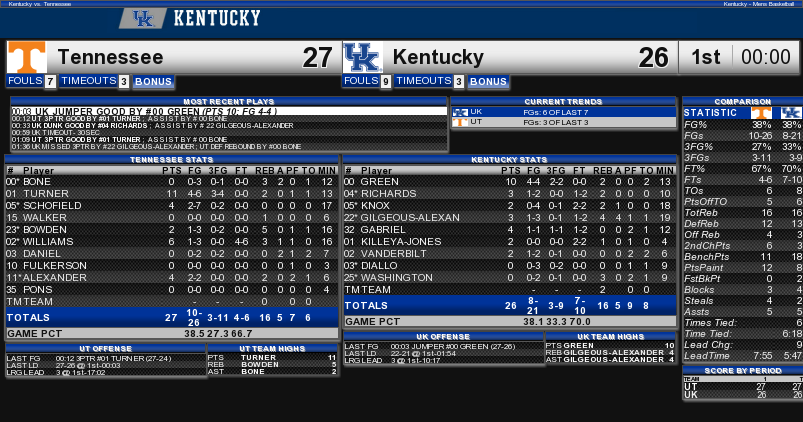803x422 pixels.
Task: Select the Tennessee Stats panel header
Action: coord(172,160)
